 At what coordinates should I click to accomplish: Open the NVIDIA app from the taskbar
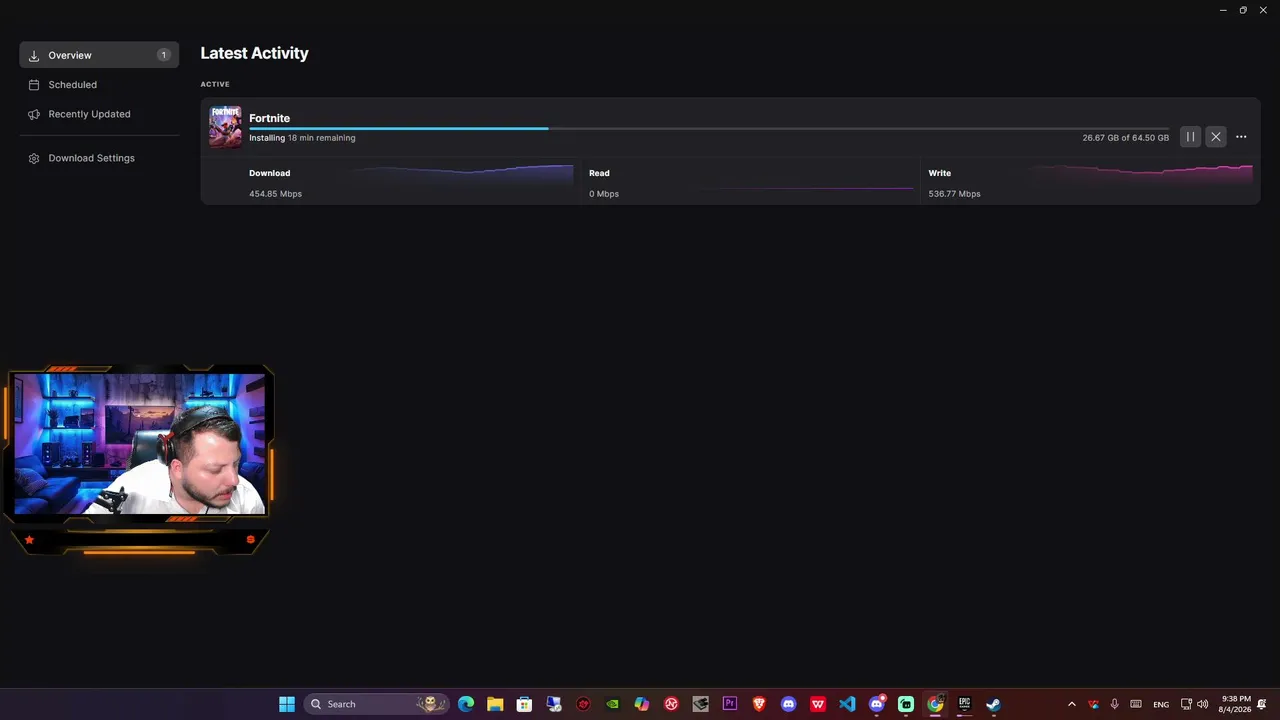(613, 704)
